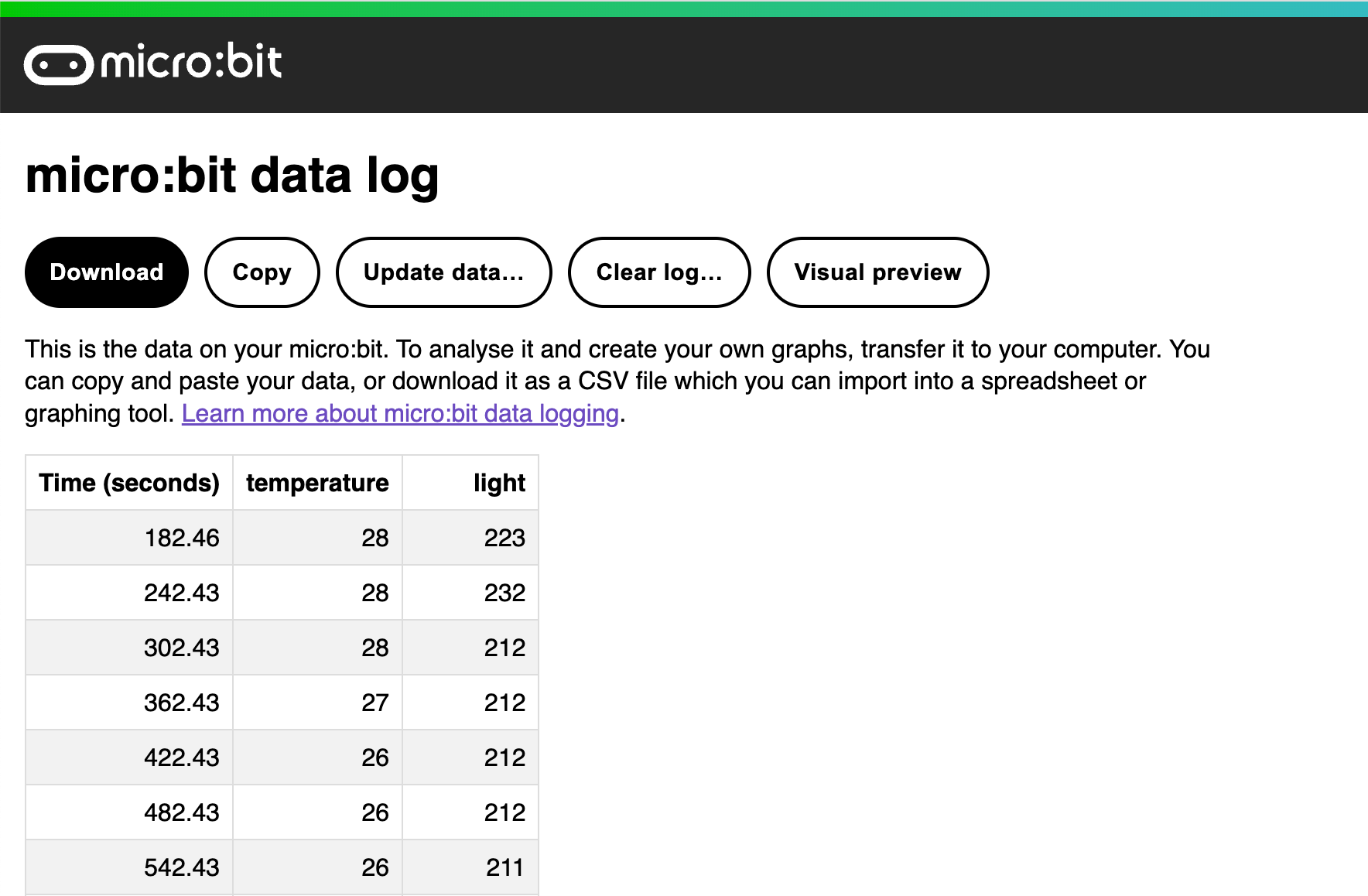Open Learn more about data logging link
The width and height of the screenshot is (1368, 896).
[x=400, y=413]
